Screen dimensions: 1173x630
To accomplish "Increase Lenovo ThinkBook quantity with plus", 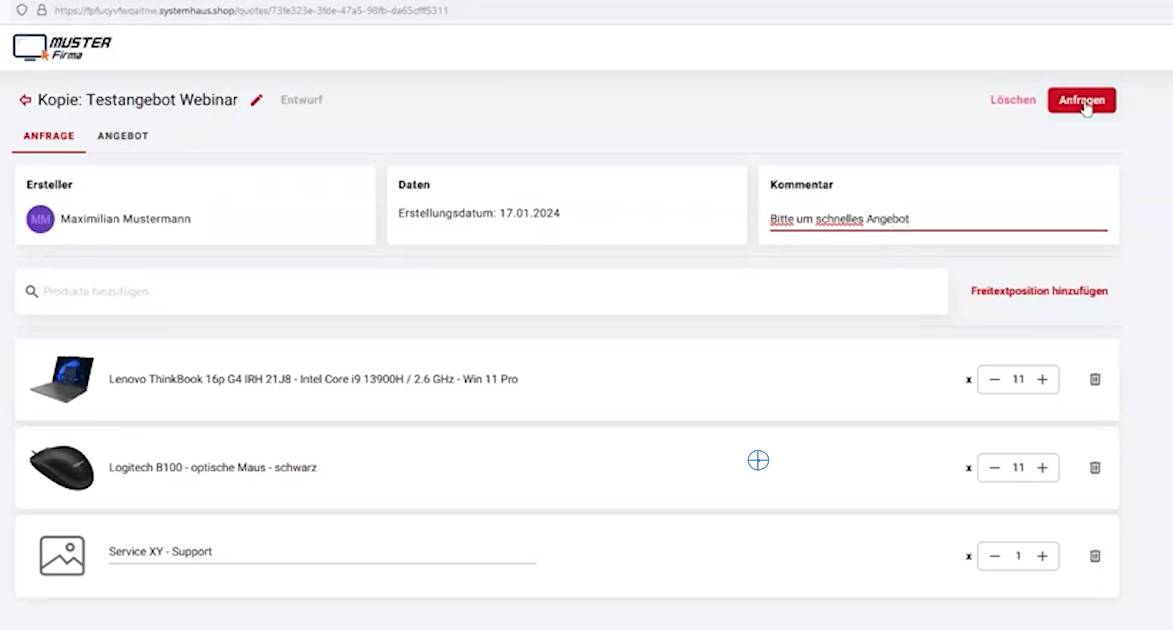I will [1042, 380].
